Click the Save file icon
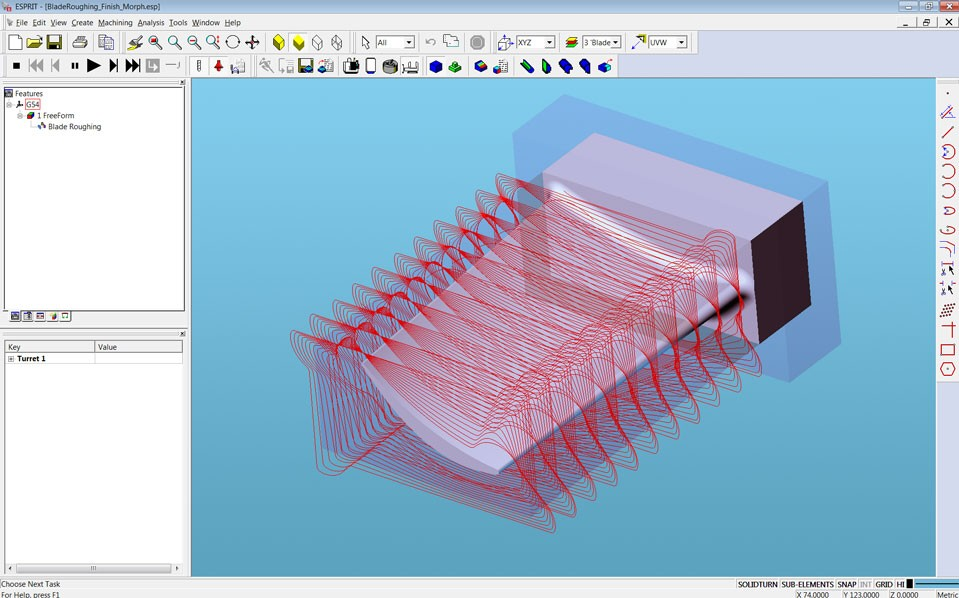 [54, 42]
